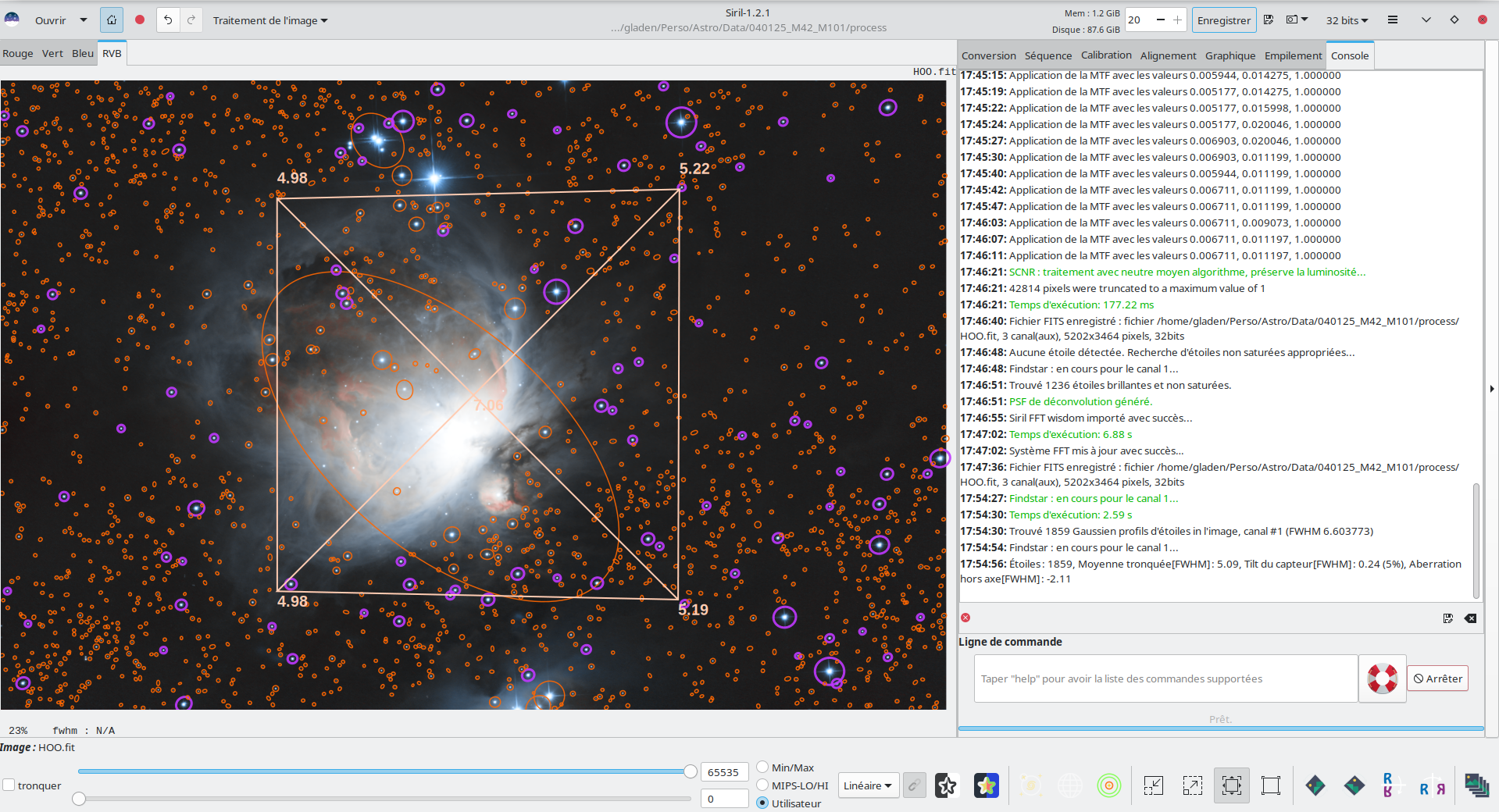Click the Save As icon beside Enregistrer
The height and width of the screenshot is (812, 1499).
pyautogui.click(x=1269, y=20)
